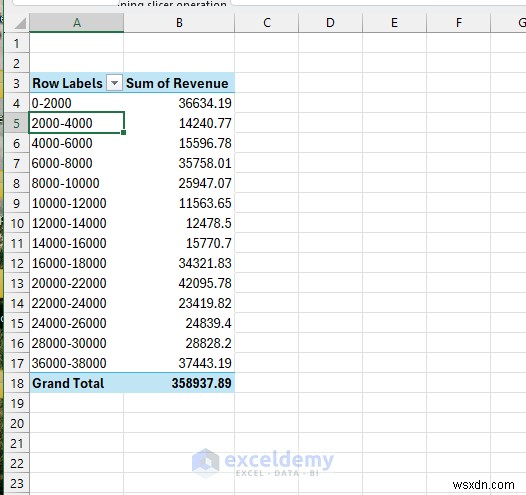Select the revenue value 28828.2

coord(179,343)
